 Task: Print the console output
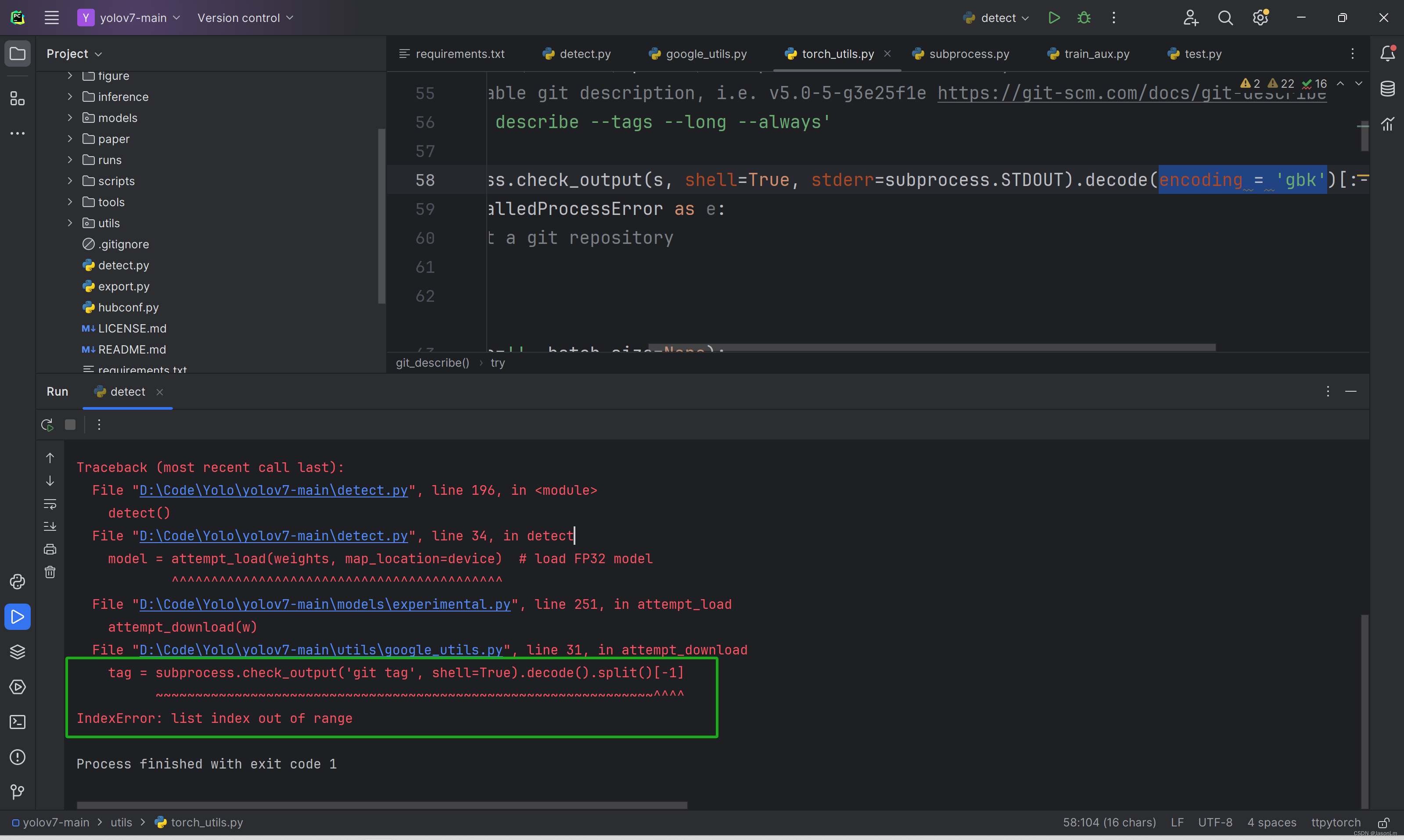point(50,549)
